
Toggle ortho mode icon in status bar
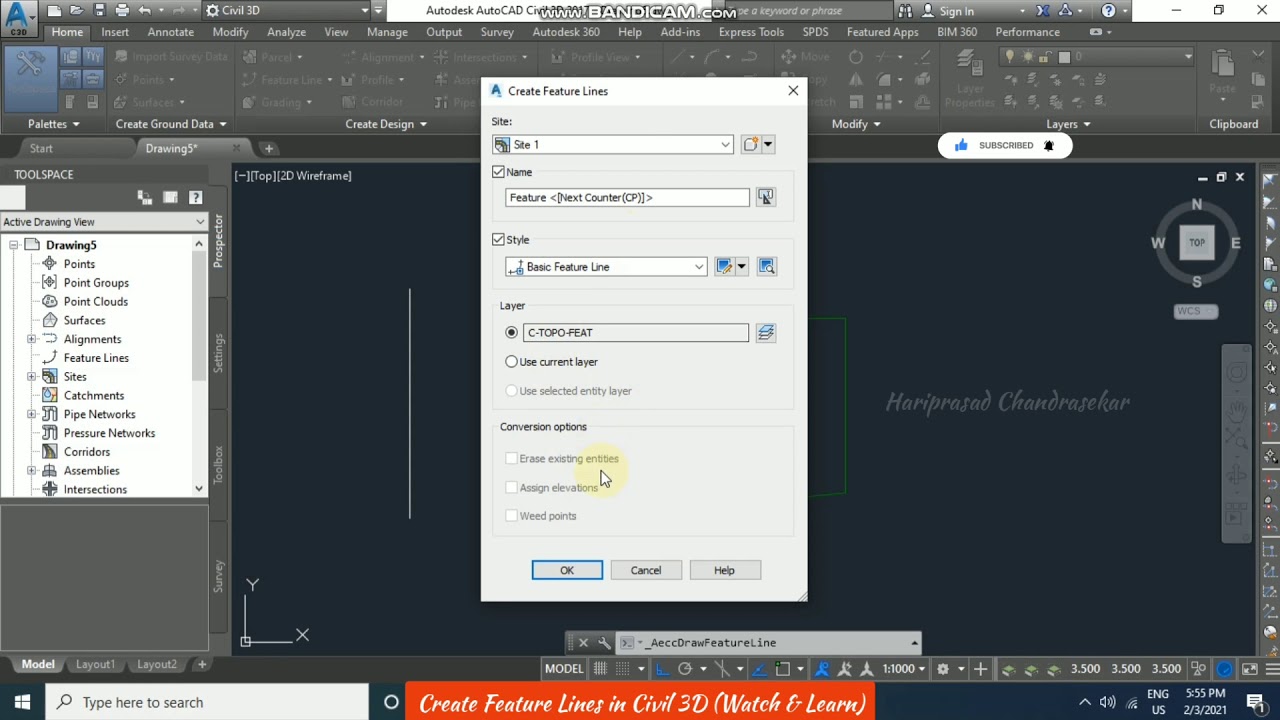(662, 669)
